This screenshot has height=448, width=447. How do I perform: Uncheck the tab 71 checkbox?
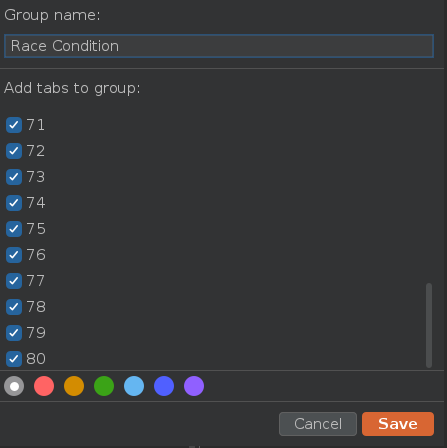[14, 125]
